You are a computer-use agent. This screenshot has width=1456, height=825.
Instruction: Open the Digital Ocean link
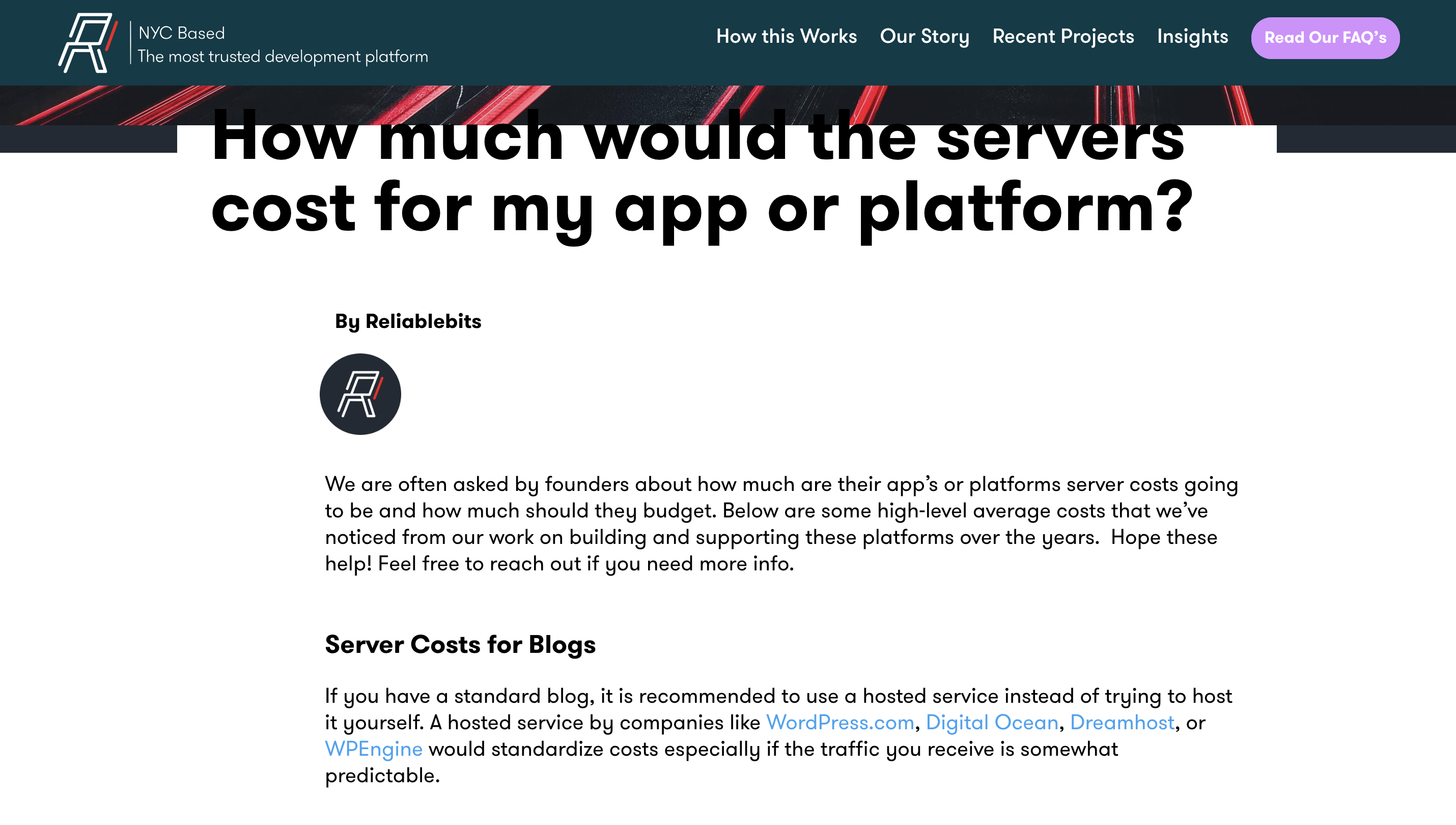coord(992,723)
